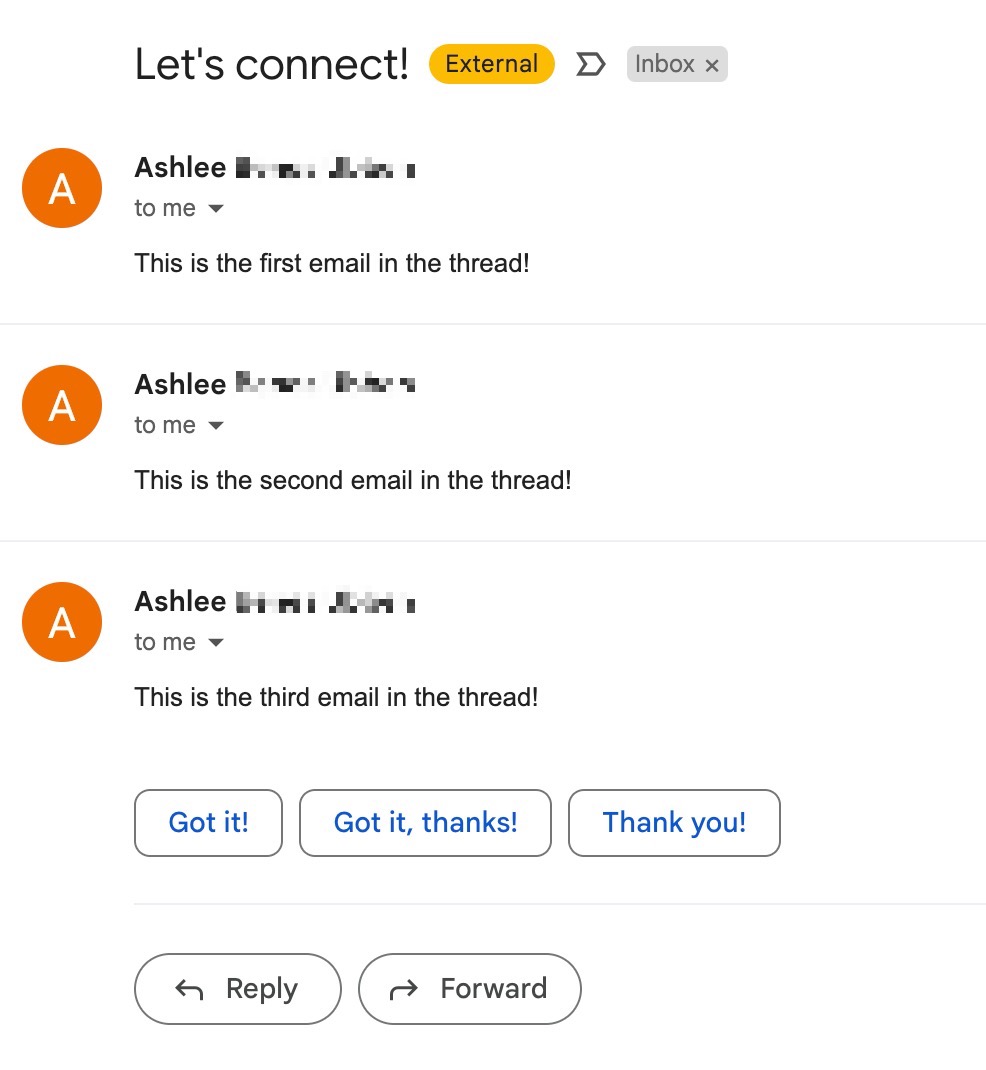Viewport: 986px width, 1070px height.
Task: Click Ashlee's avatar on the first email
Action: (x=61, y=188)
